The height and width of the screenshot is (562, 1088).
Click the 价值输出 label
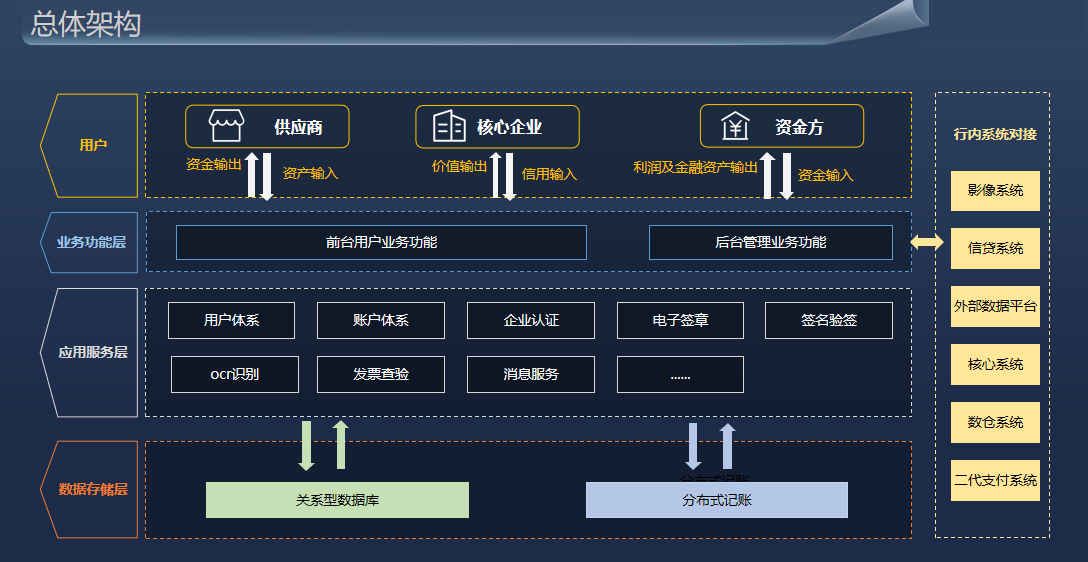[459, 167]
